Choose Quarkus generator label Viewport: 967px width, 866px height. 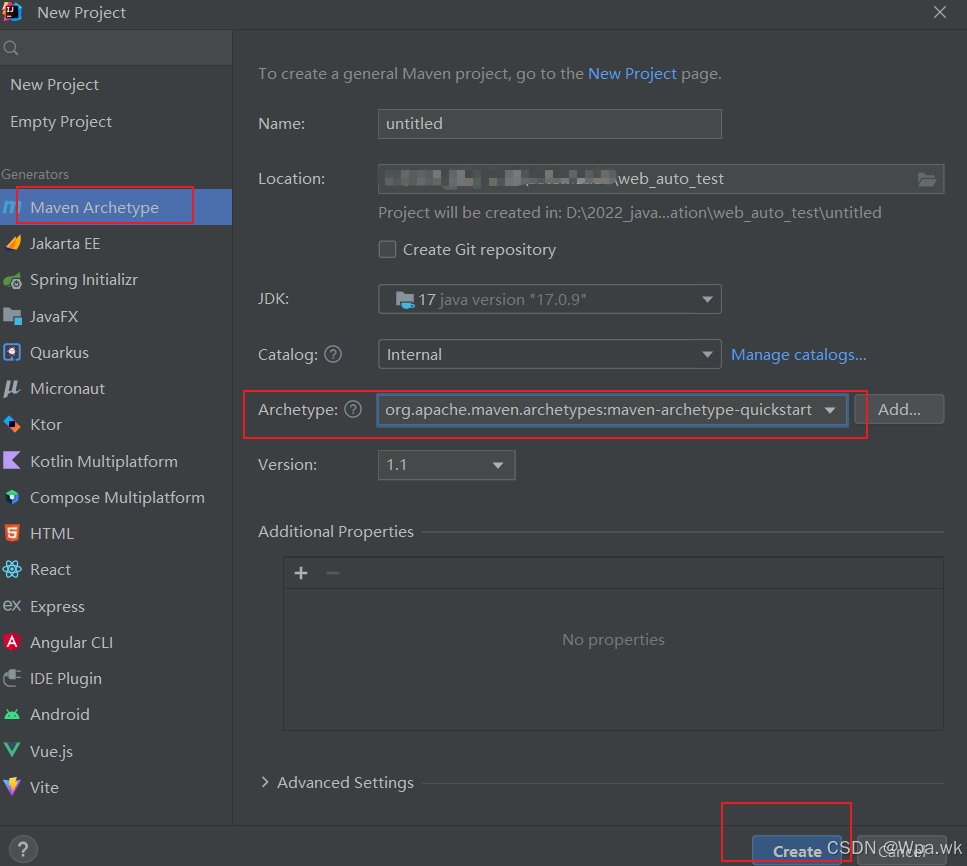59,352
